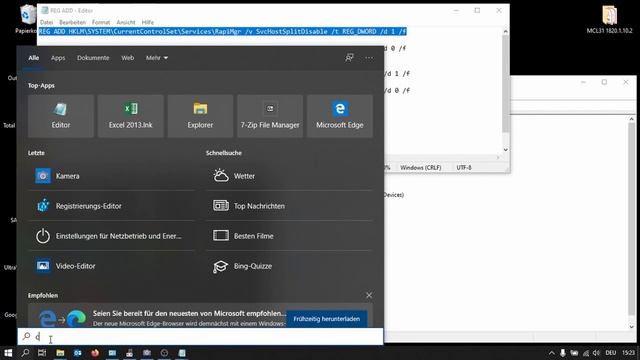Open Top Nachrichten quick search
This screenshot has width=640, height=360.
pyautogui.click(x=289, y=206)
